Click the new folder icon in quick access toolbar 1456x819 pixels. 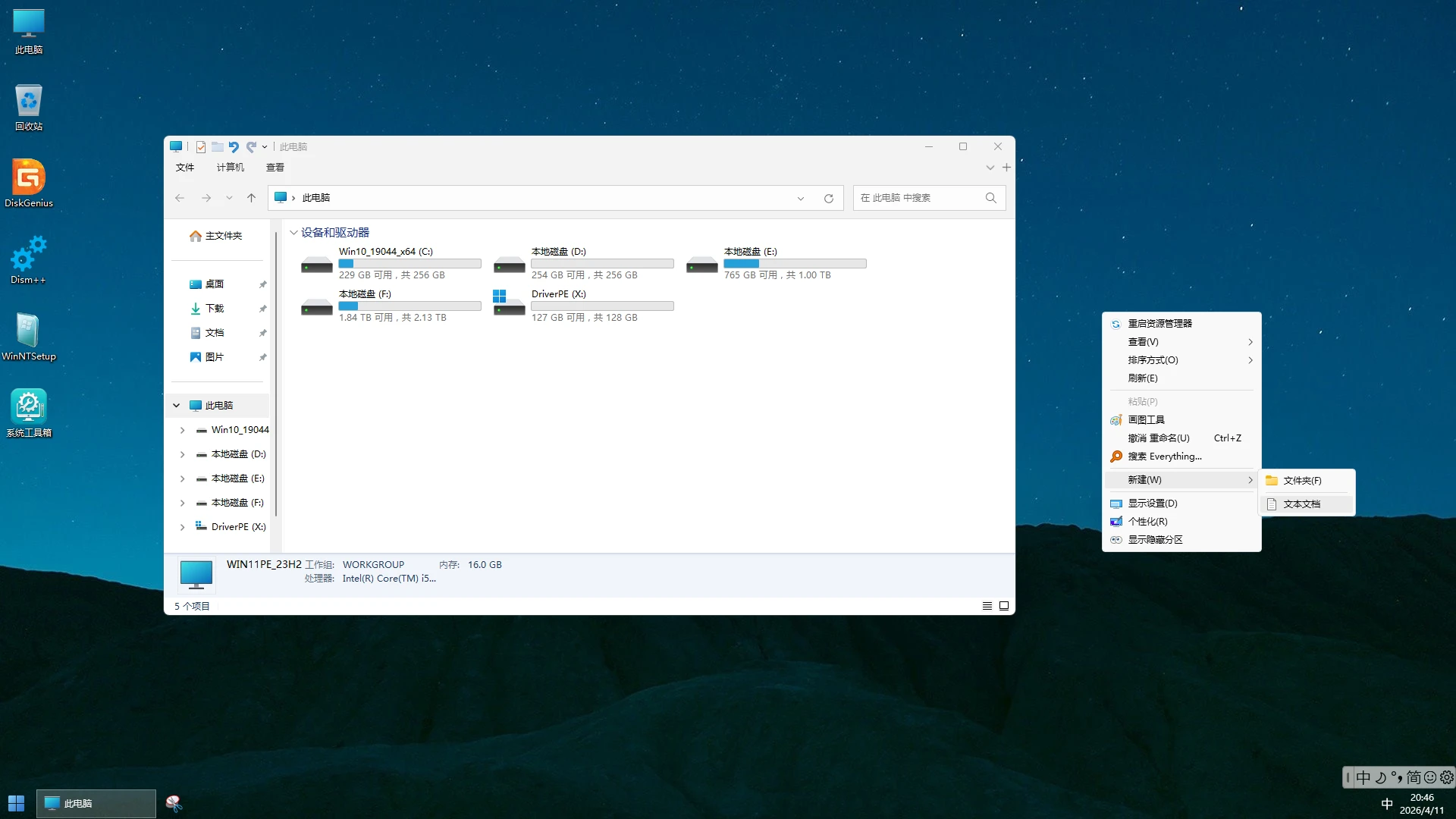pos(217,147)
